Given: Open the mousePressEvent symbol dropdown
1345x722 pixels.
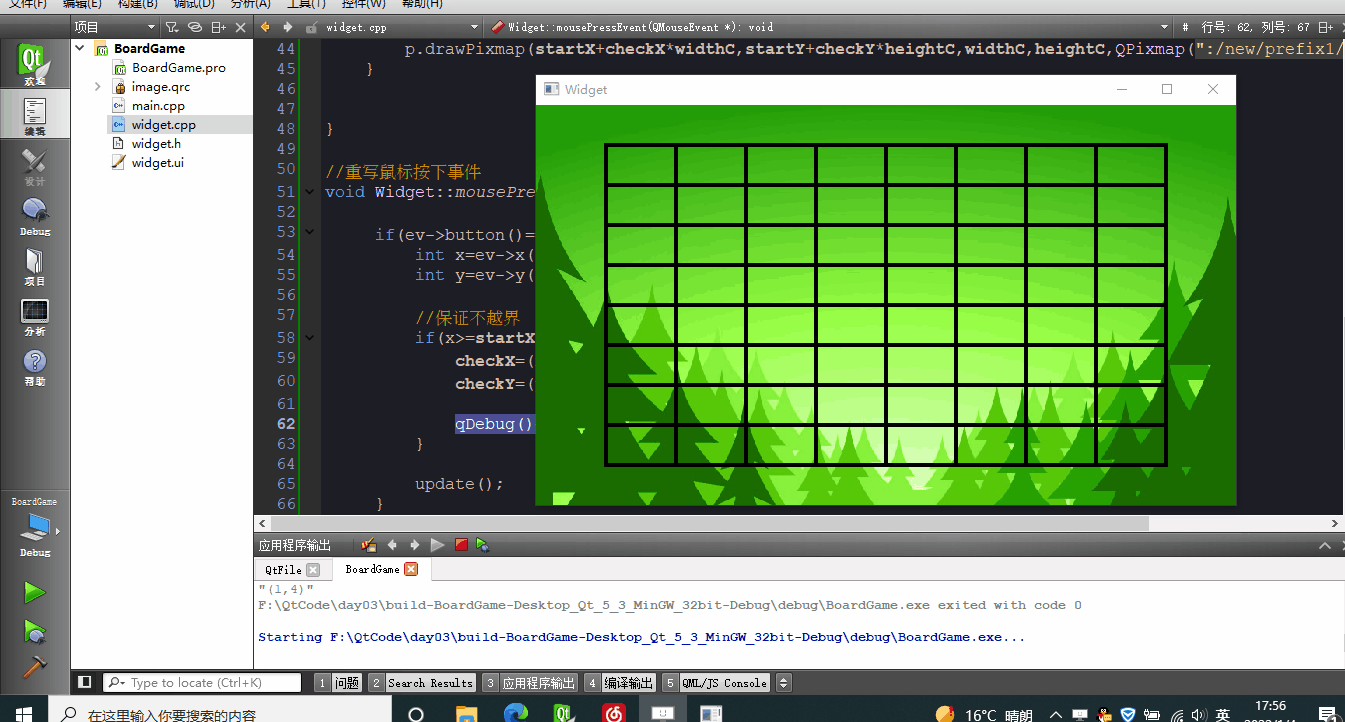Looking at the screenshot, I should click(x=830, y=27).
